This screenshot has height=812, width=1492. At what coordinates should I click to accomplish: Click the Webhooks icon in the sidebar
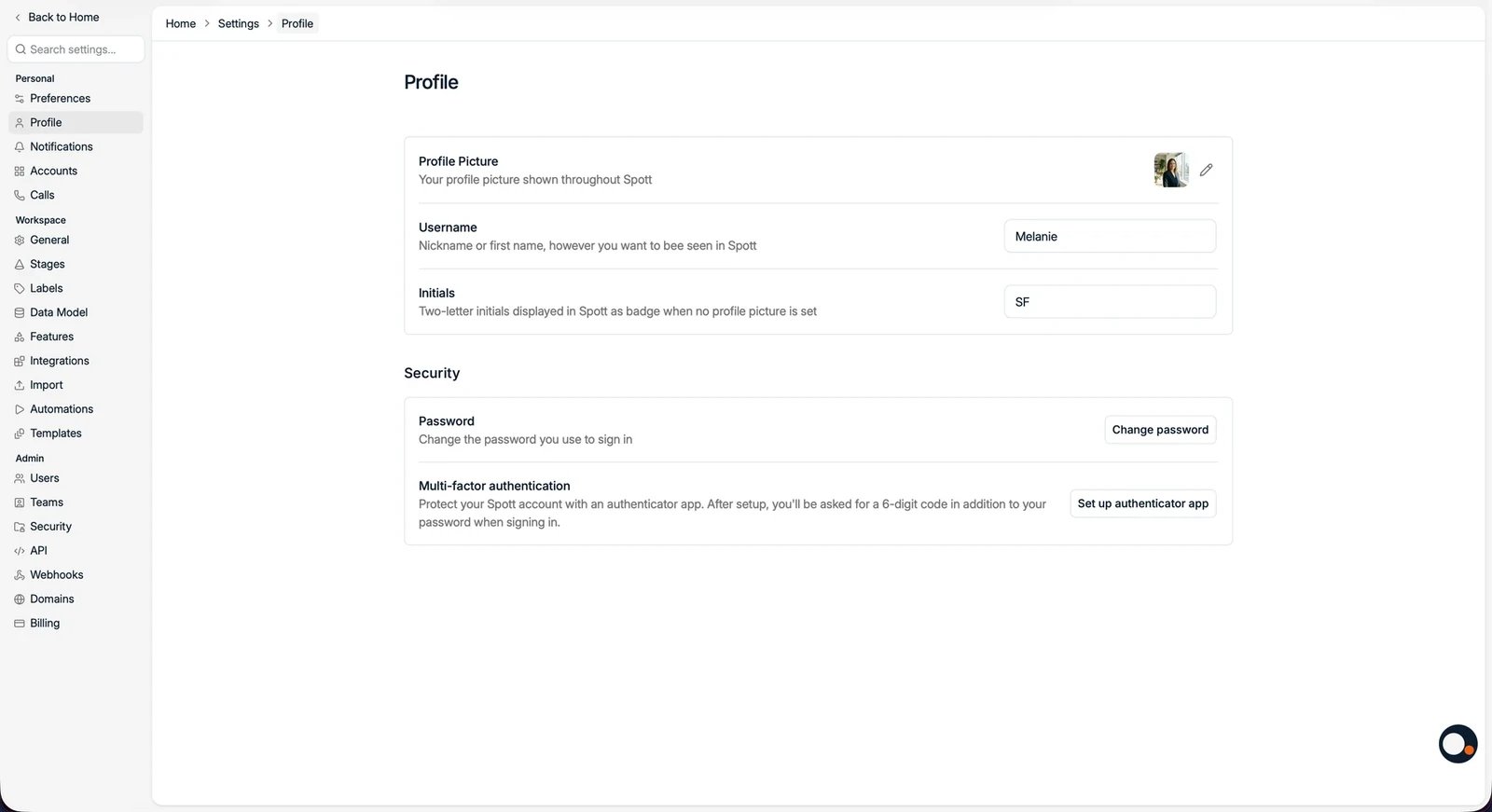click(x=20, y=576)
